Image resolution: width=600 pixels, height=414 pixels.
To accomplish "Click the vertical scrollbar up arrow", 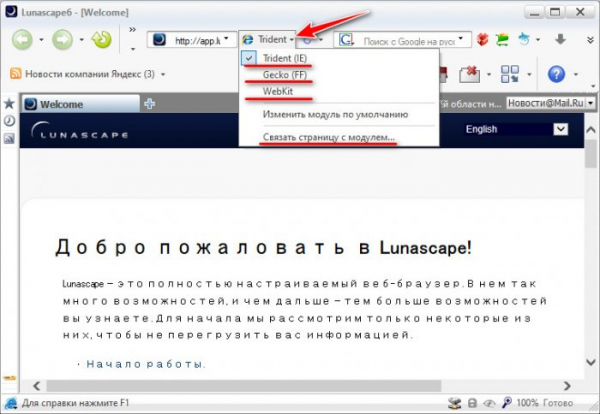I will pos(591,130).
